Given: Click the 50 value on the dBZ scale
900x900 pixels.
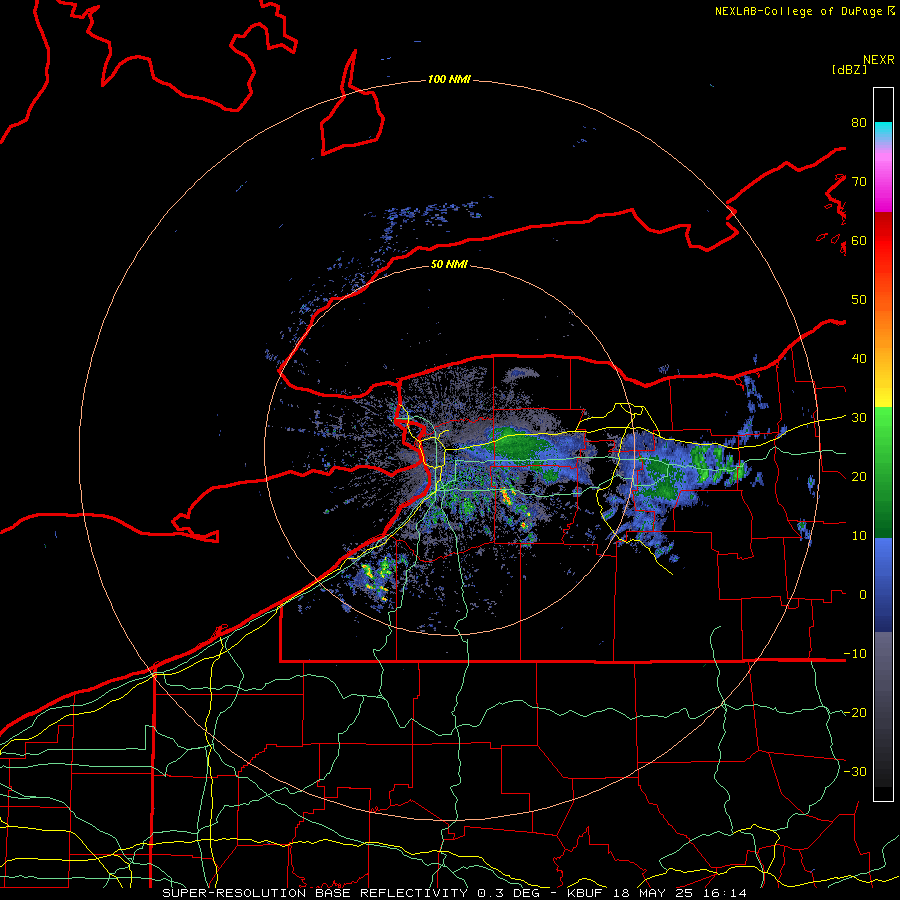Looking at the screenshot, I should (x=859, y=300).
